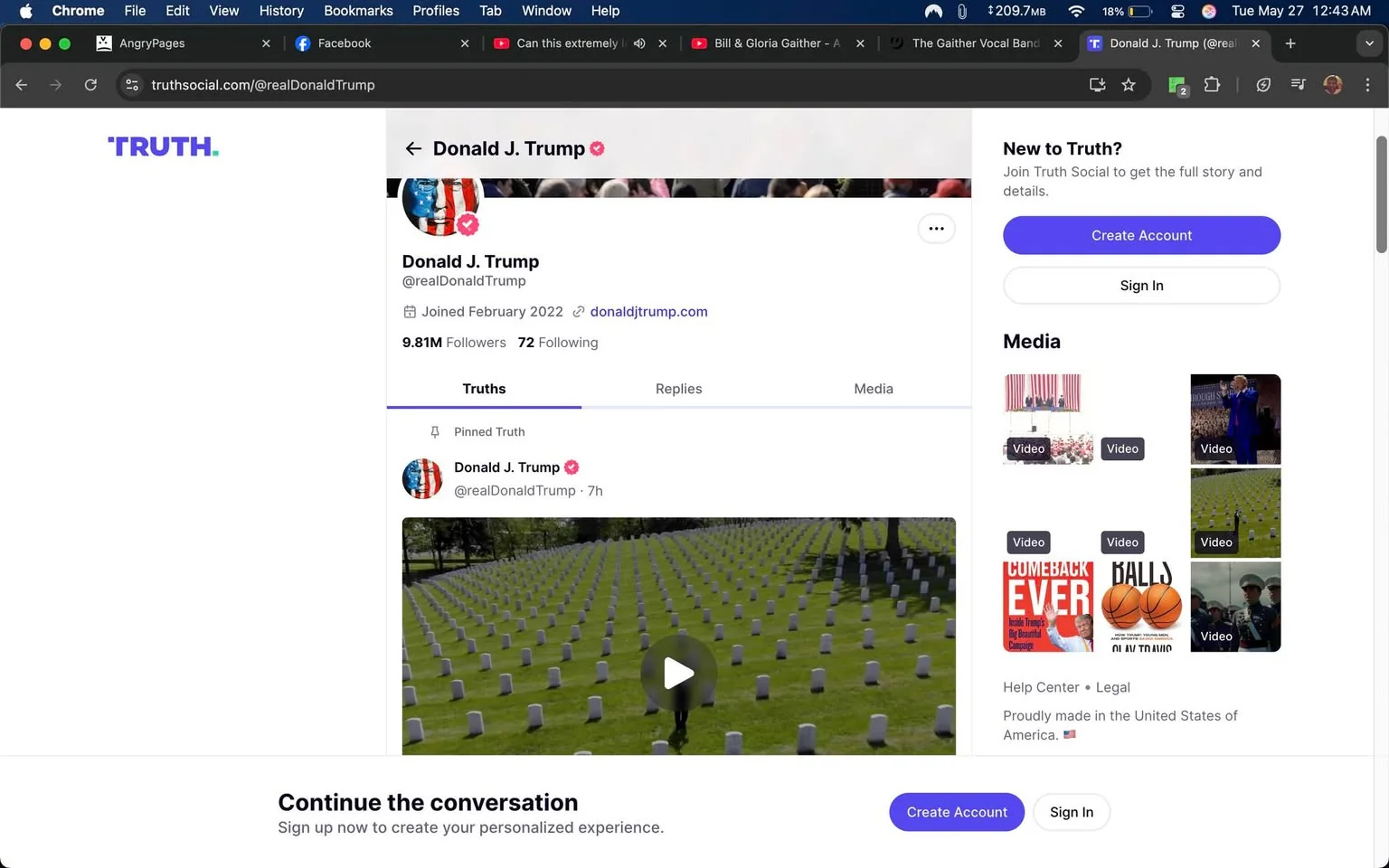
Task: Open new browser tab with plus
Action: (1290, 43)
